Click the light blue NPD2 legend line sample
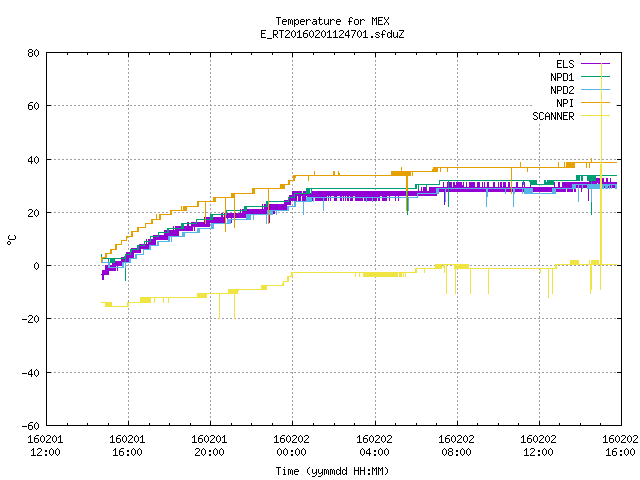This screenshot has height=480, width=640. pyautogui.click(x=595, y=90)
